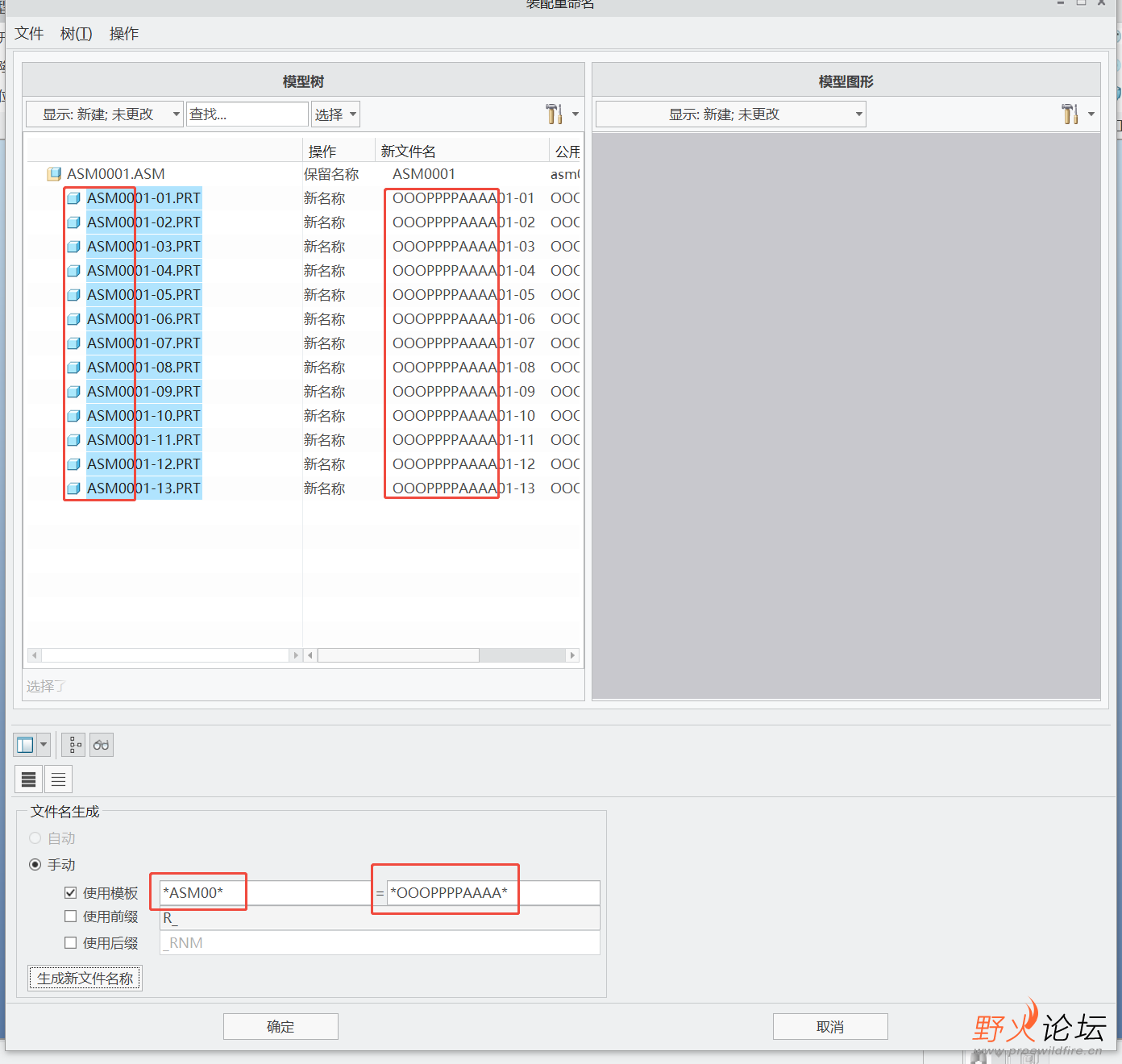Click new file name OOOPPPPAAAA01-01
The height and width of the screenshot is (1064, 1122).
click(x=463, y=198)
